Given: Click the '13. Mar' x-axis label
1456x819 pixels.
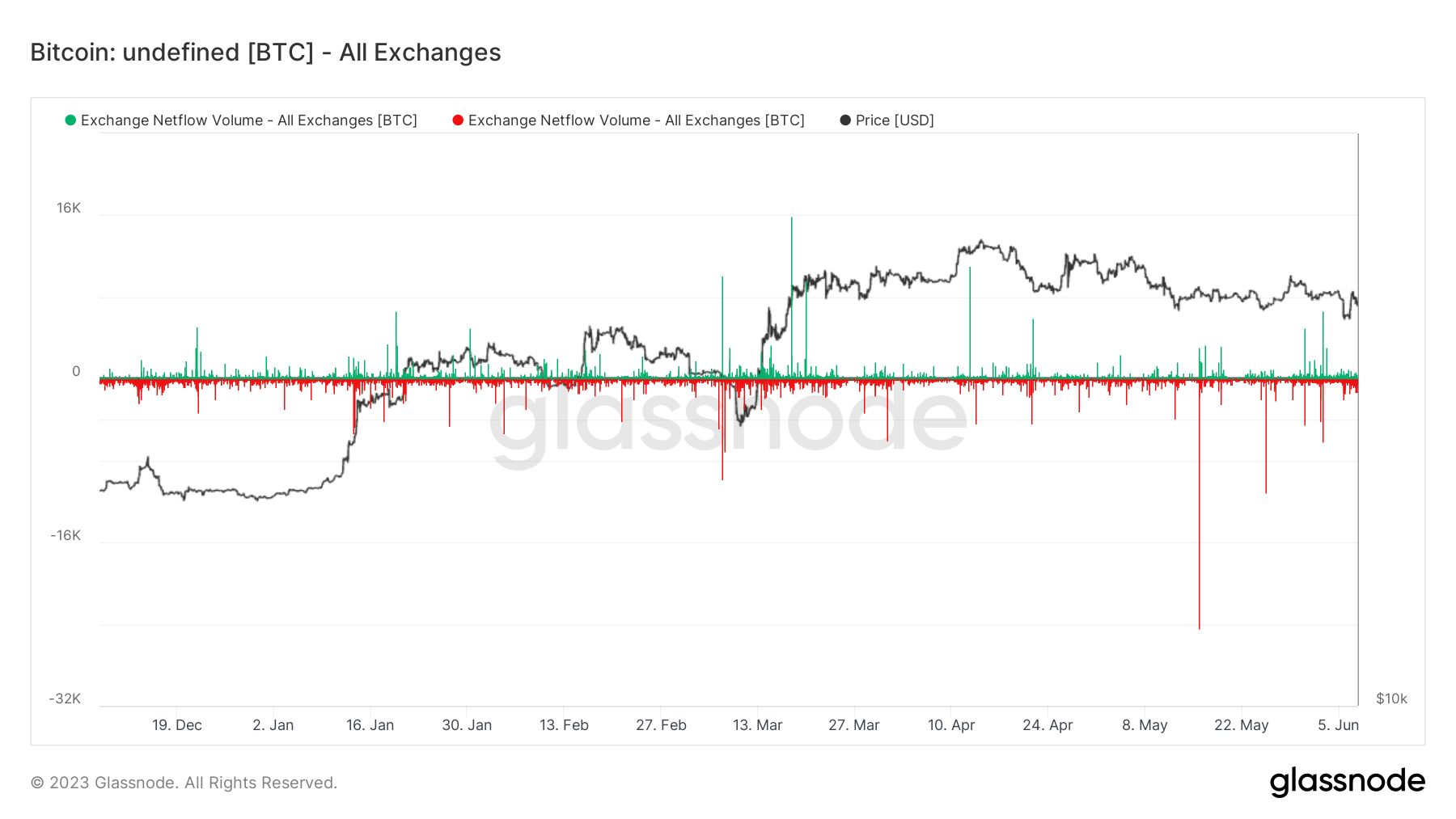Looking at the screenshot, I should (x=757, y=725).
